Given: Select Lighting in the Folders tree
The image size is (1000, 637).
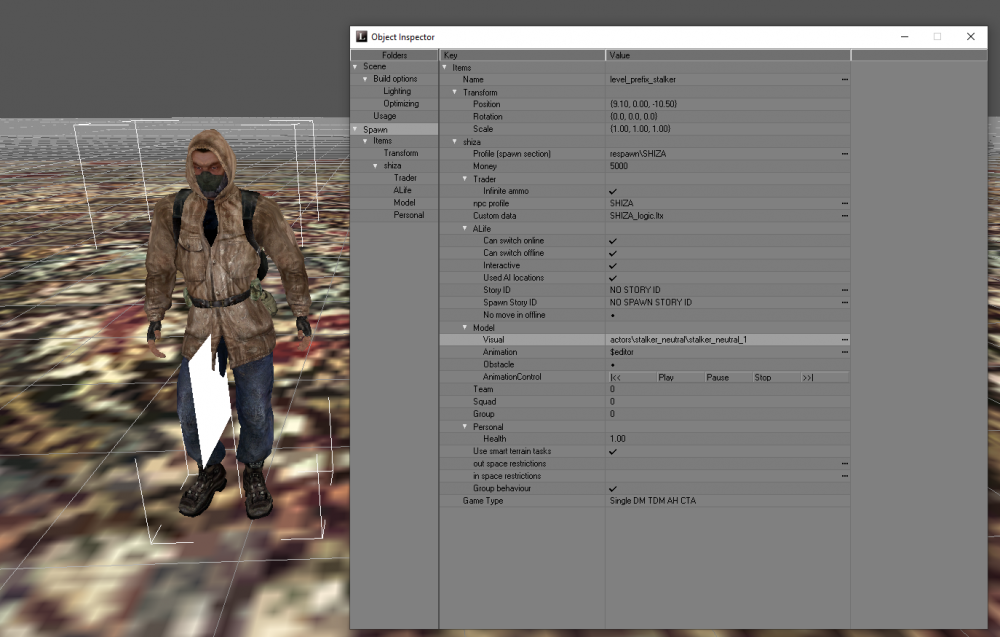Looking at the screenshot, I should 397,91.
